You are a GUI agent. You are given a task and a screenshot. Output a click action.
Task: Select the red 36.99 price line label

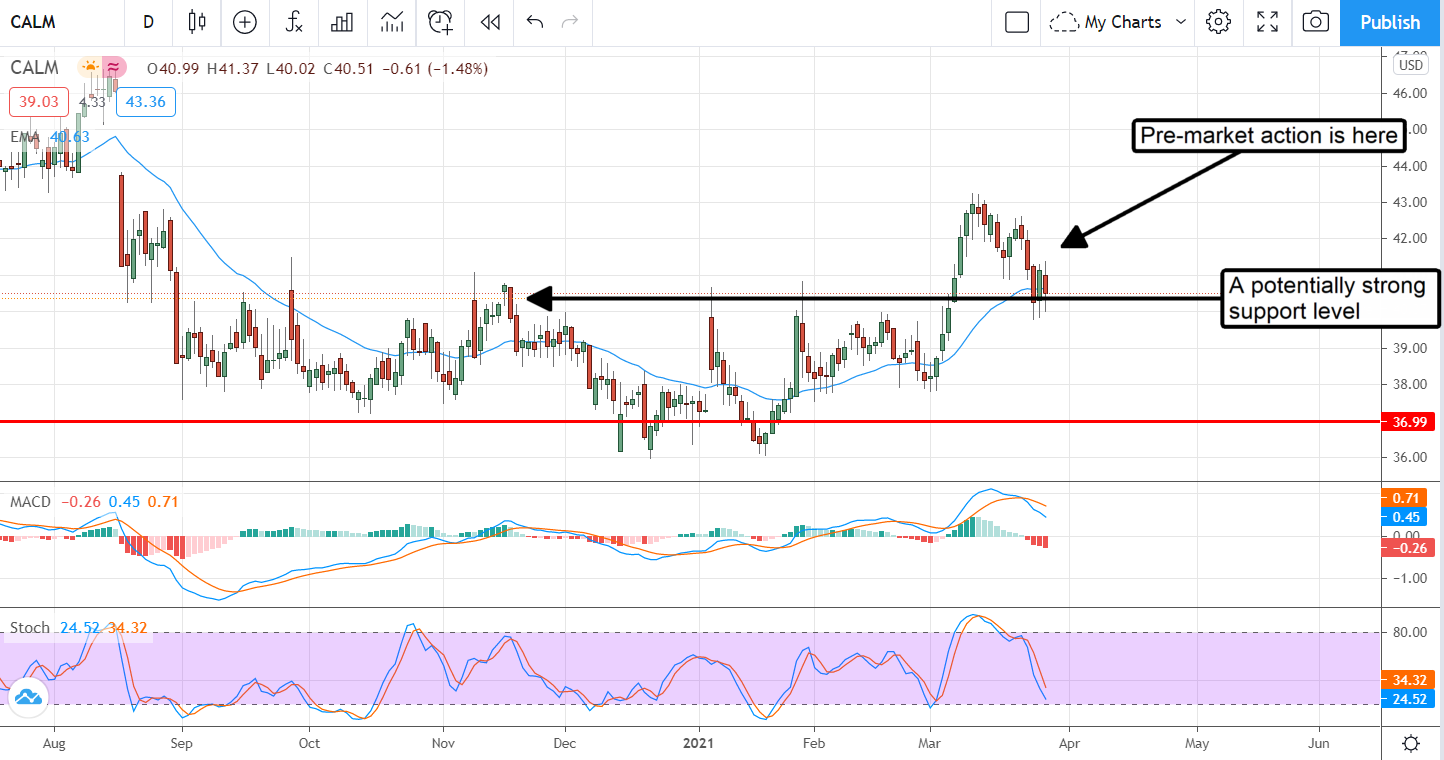pos(1407,422)
